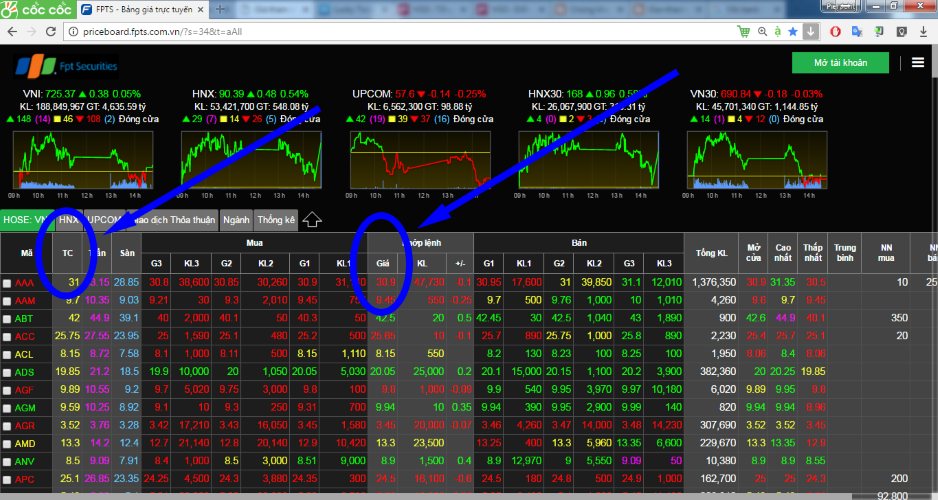Open the VN30 index chart
The width and height of the screenshot is (938, 500).
[757, 160]
